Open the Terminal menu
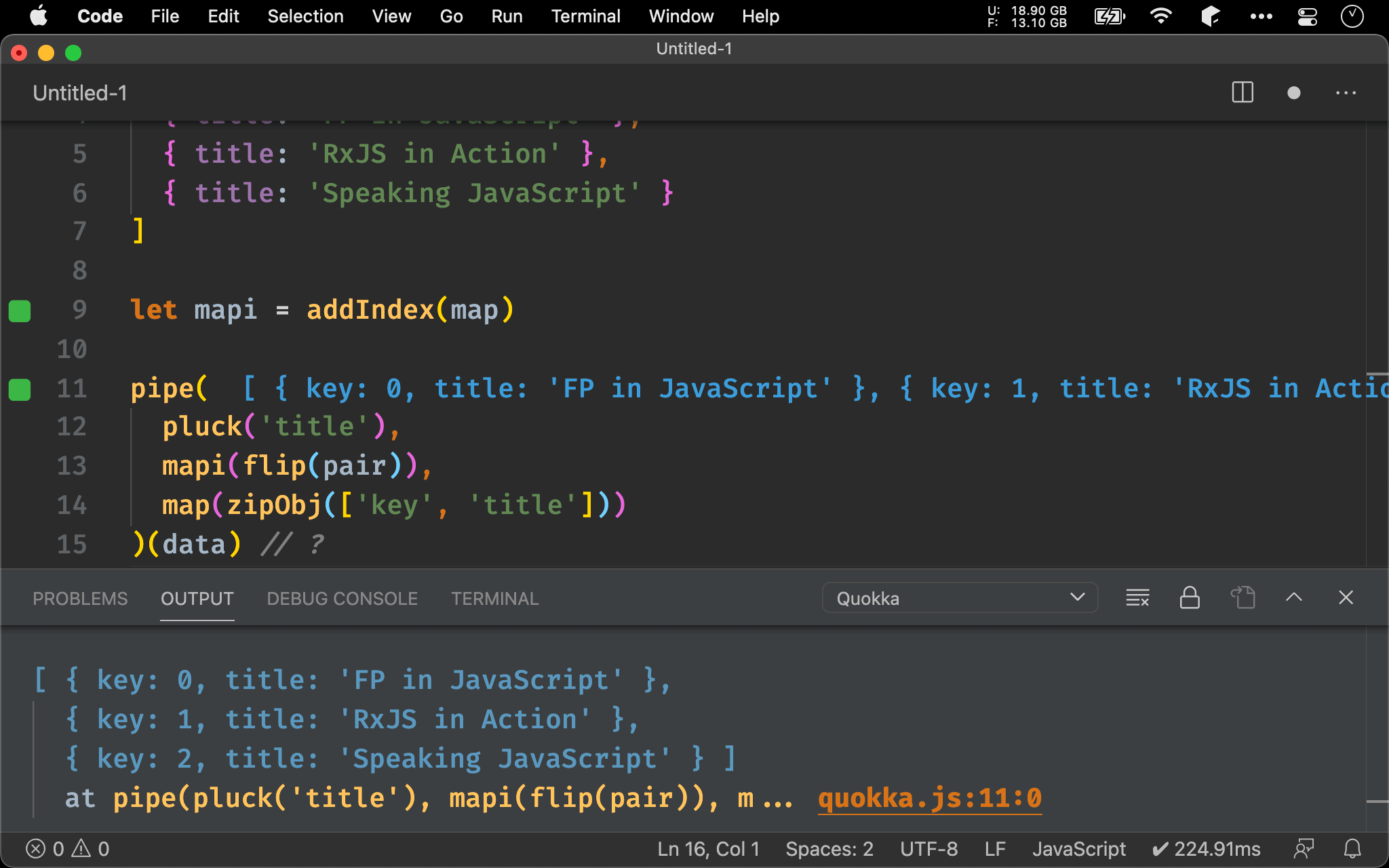This screenshot has height=868, width=1389. [585, 16]
